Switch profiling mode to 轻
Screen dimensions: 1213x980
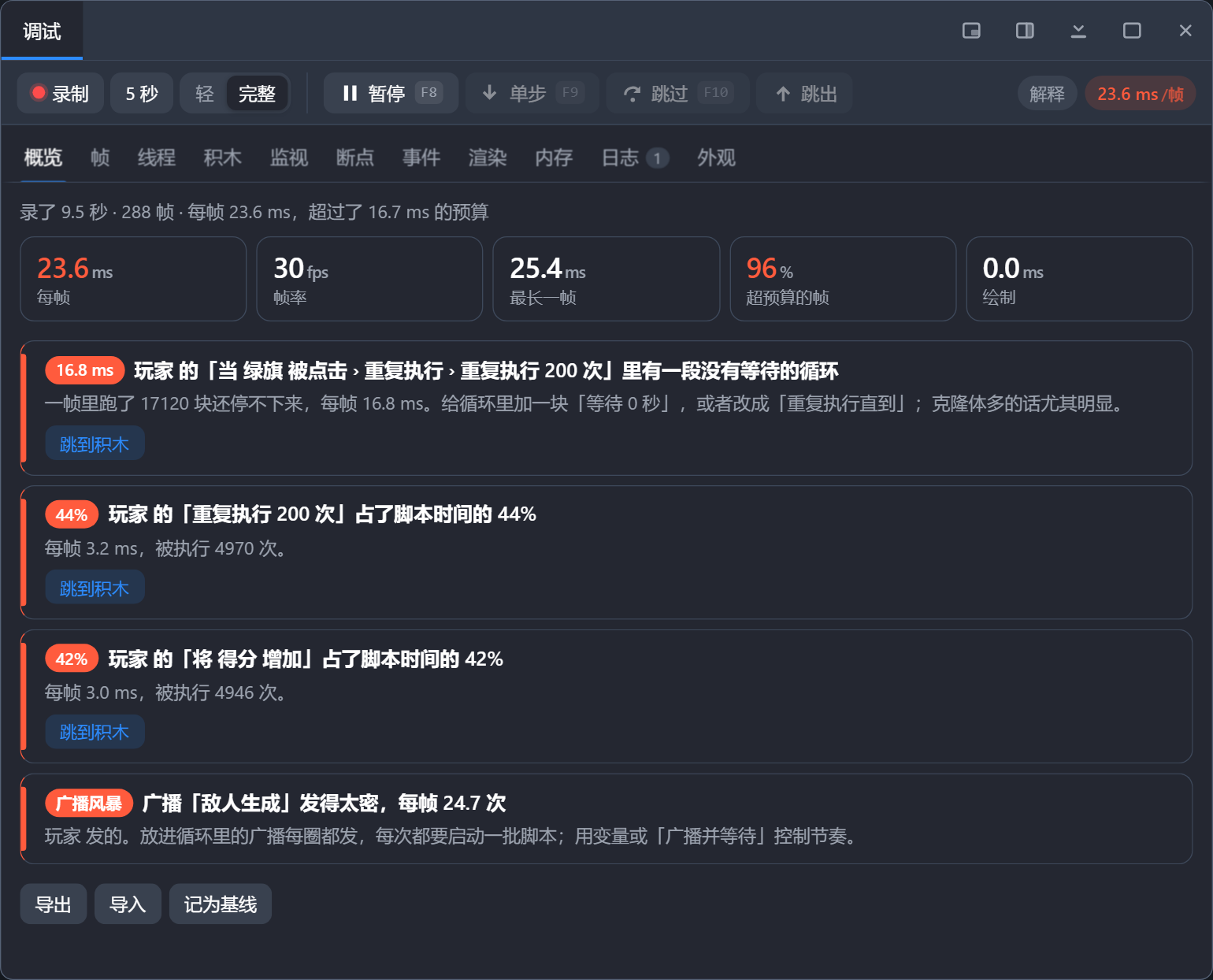(204, 94)
